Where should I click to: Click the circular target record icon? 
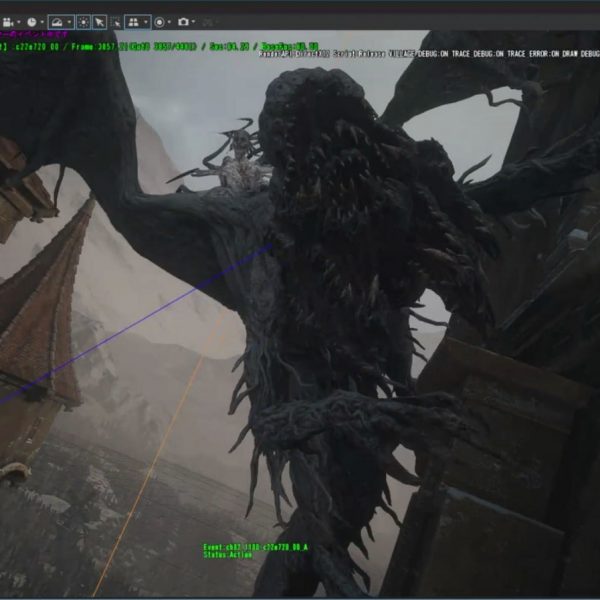[x=160, y=23]
